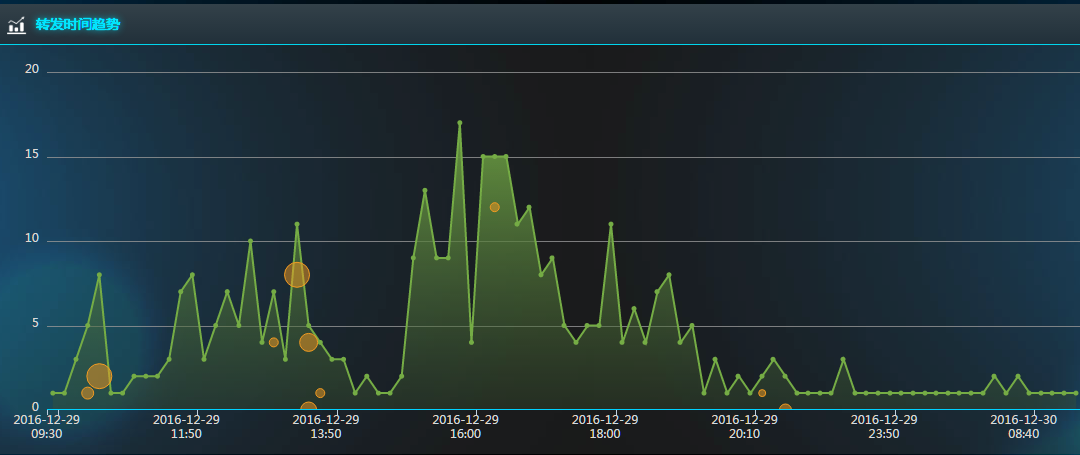Screen dimensions: 1080x455
Task: Select the 2016-12-29 09:30 axis label
Action: [47, 427]
